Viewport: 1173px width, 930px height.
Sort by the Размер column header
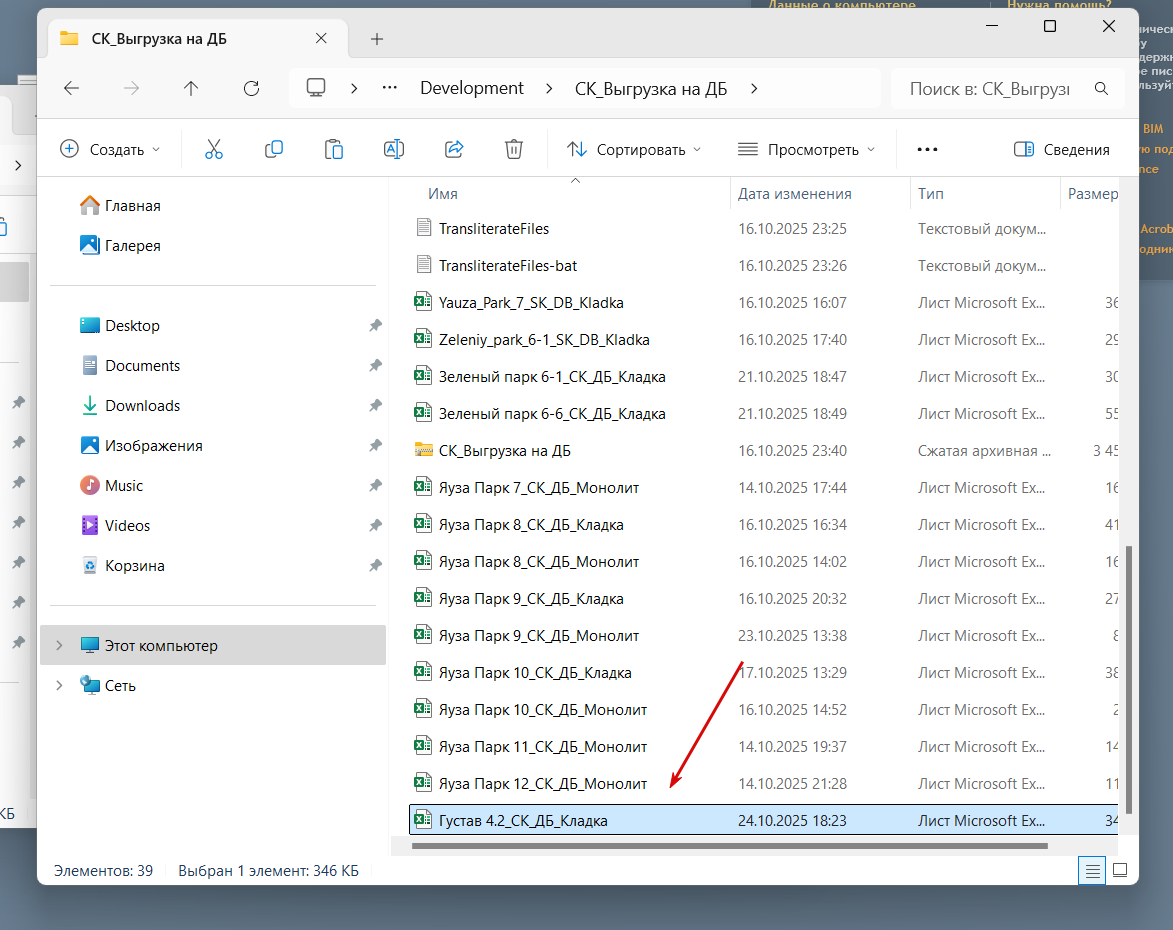pyautogui.click(x=1092, y=194)
